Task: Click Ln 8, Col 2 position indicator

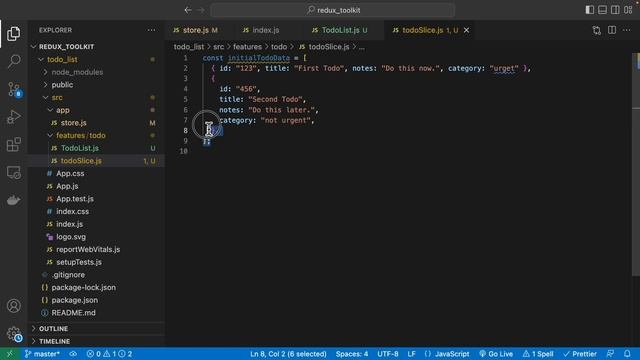Action: pos(288,354)
